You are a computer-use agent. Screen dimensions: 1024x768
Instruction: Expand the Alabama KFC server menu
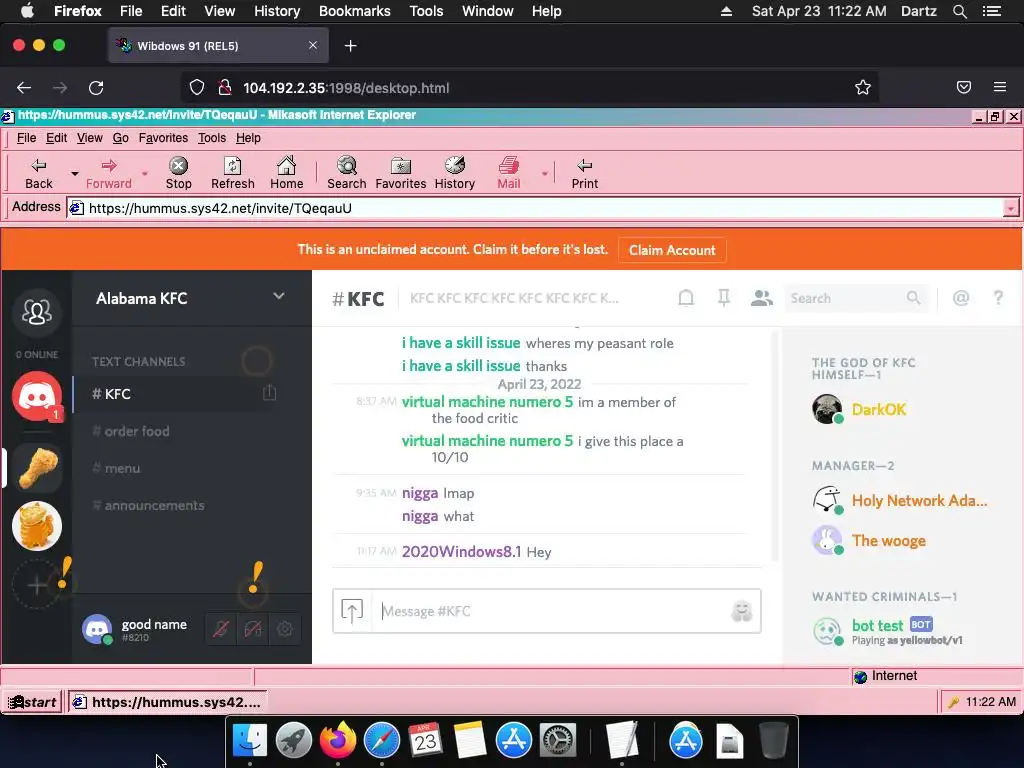point(279,296)
